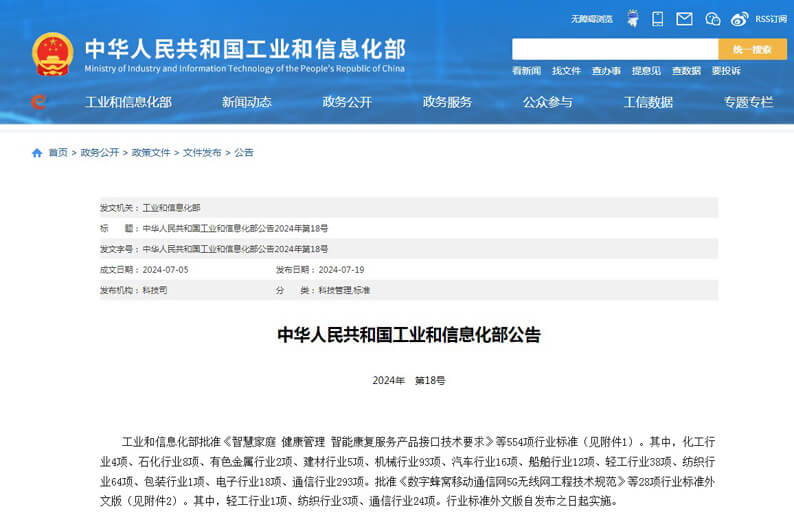Click the RSS订阅 link
794x520 pixels.
[x=770, y=19]
